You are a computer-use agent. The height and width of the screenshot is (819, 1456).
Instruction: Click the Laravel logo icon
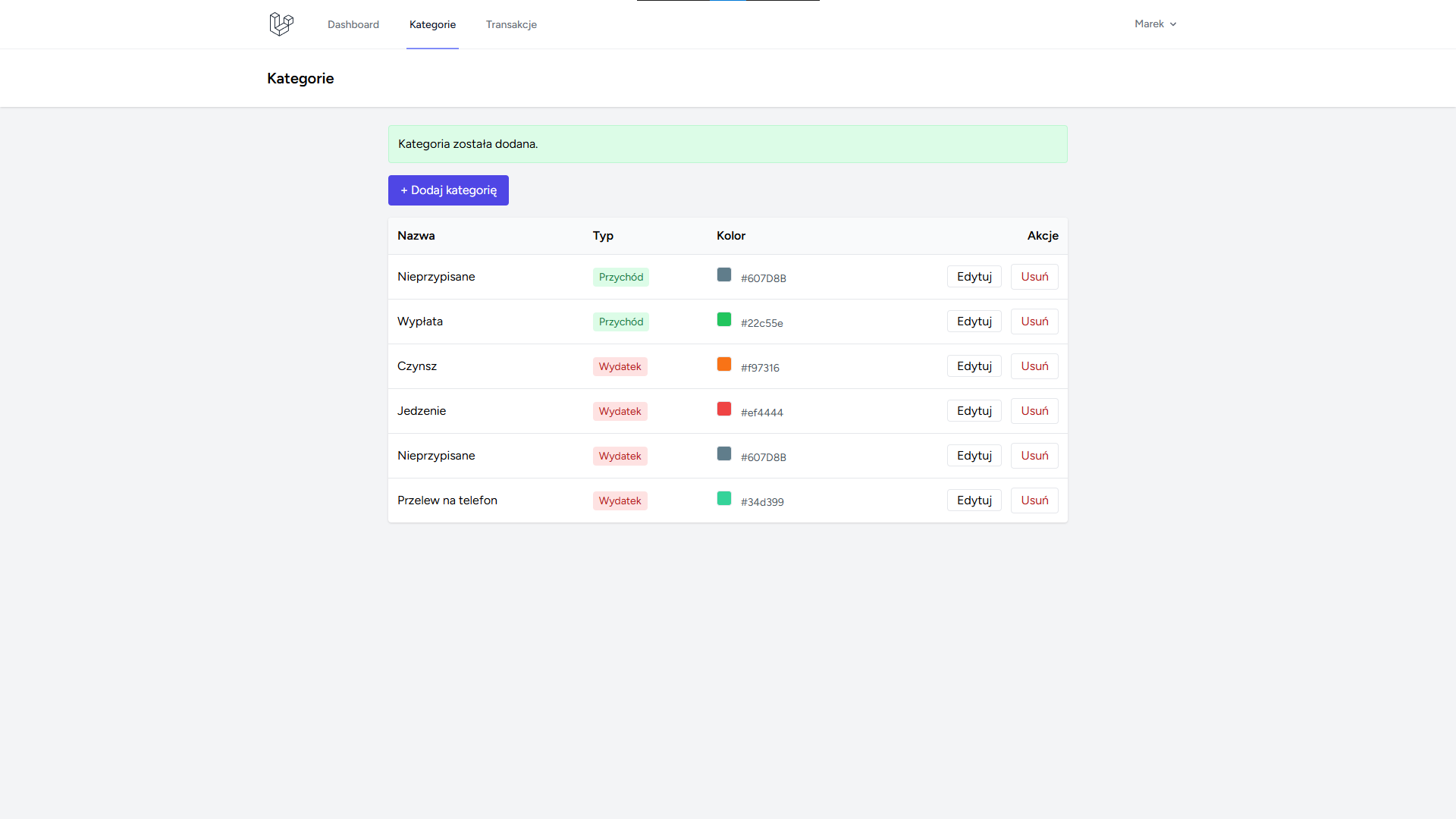click(281, 24)
